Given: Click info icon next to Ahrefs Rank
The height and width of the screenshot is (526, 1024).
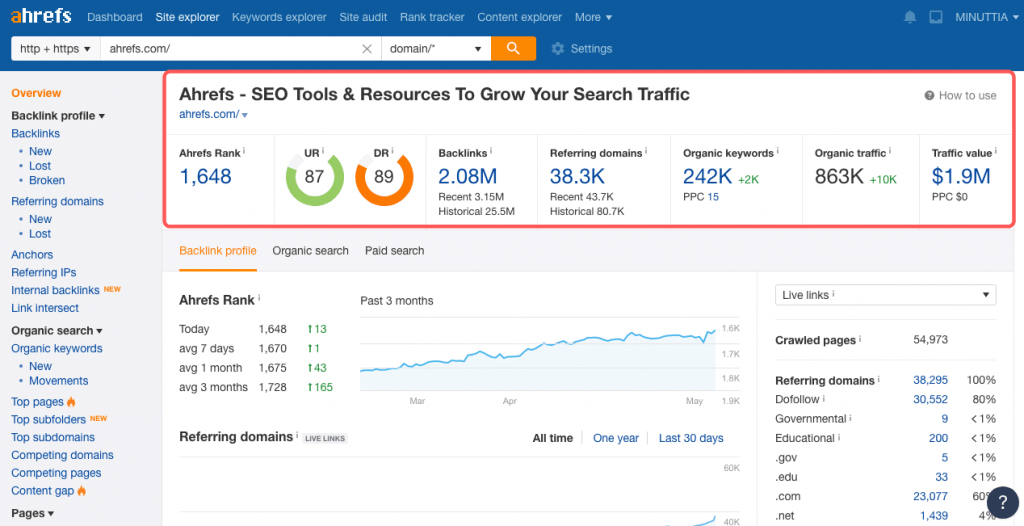Looking at the screenshot, I should pos(244,152).
